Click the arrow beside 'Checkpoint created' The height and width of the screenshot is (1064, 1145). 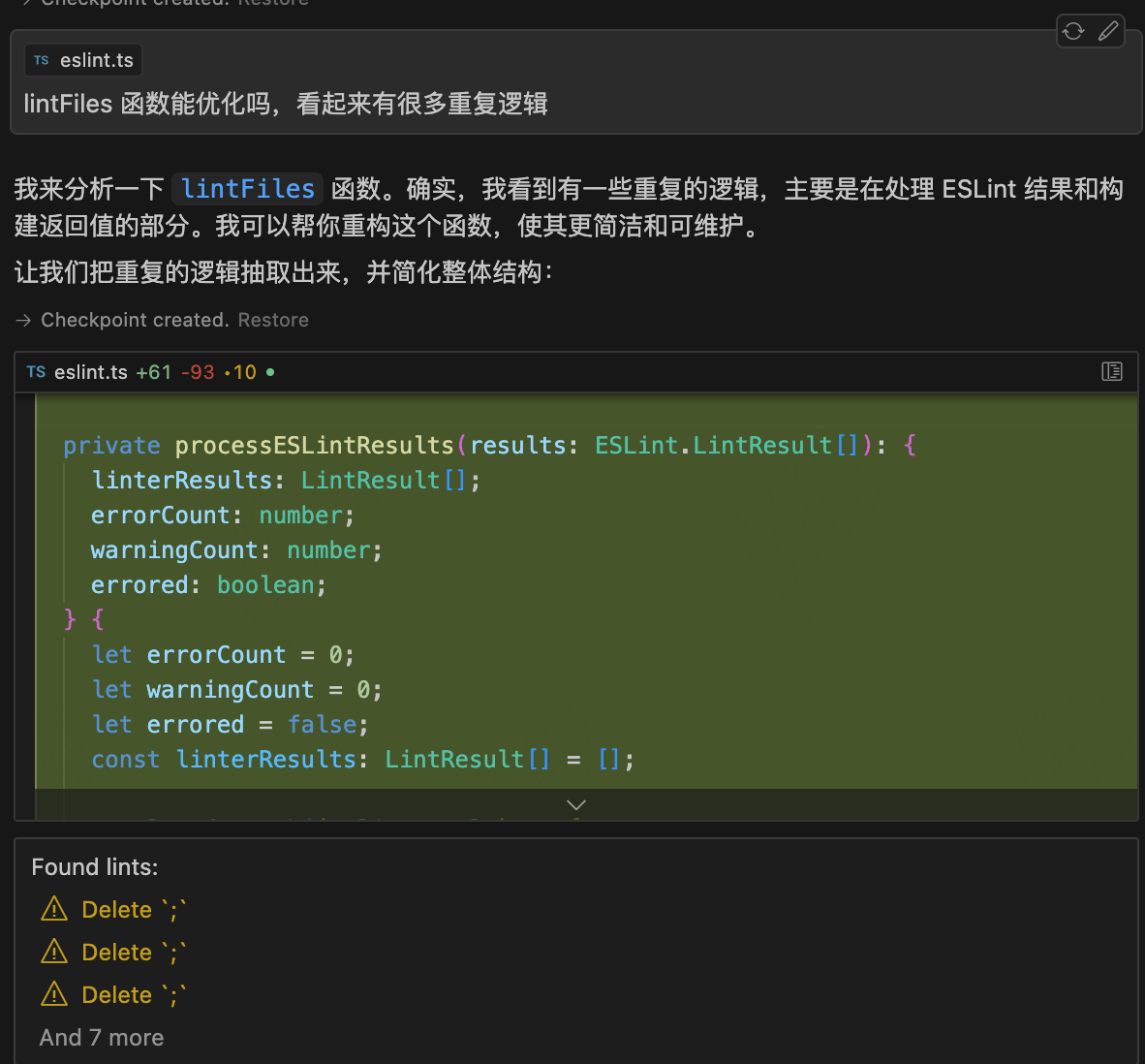point(23,320)
